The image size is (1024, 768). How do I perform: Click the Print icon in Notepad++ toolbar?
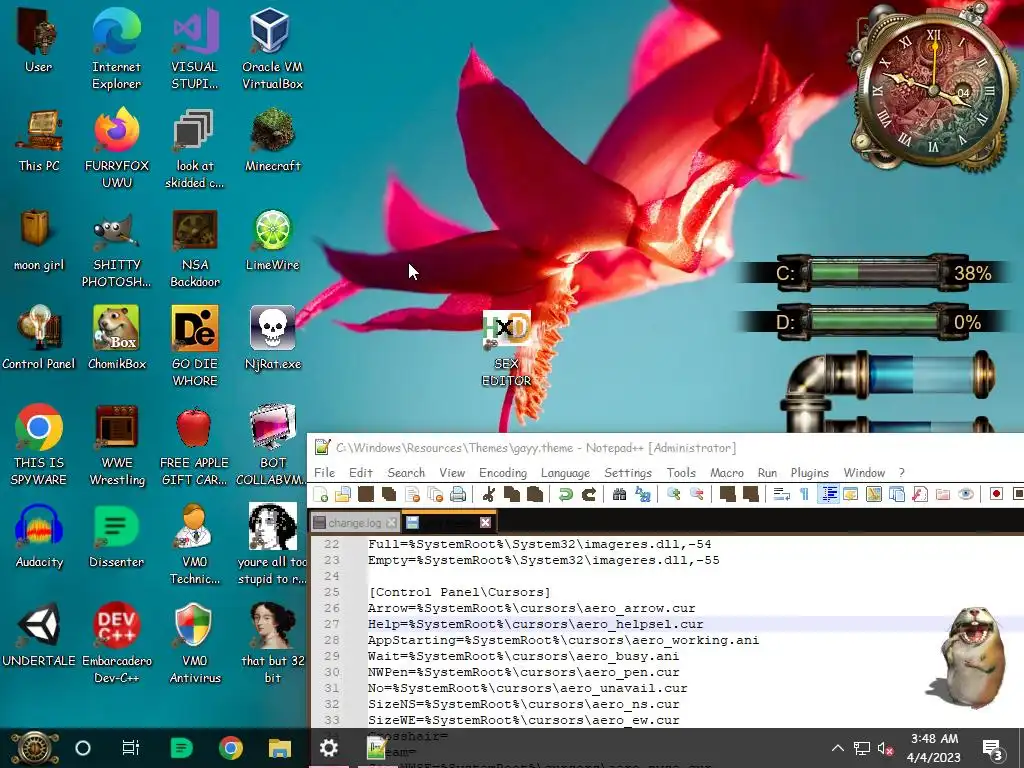point(458,494)
